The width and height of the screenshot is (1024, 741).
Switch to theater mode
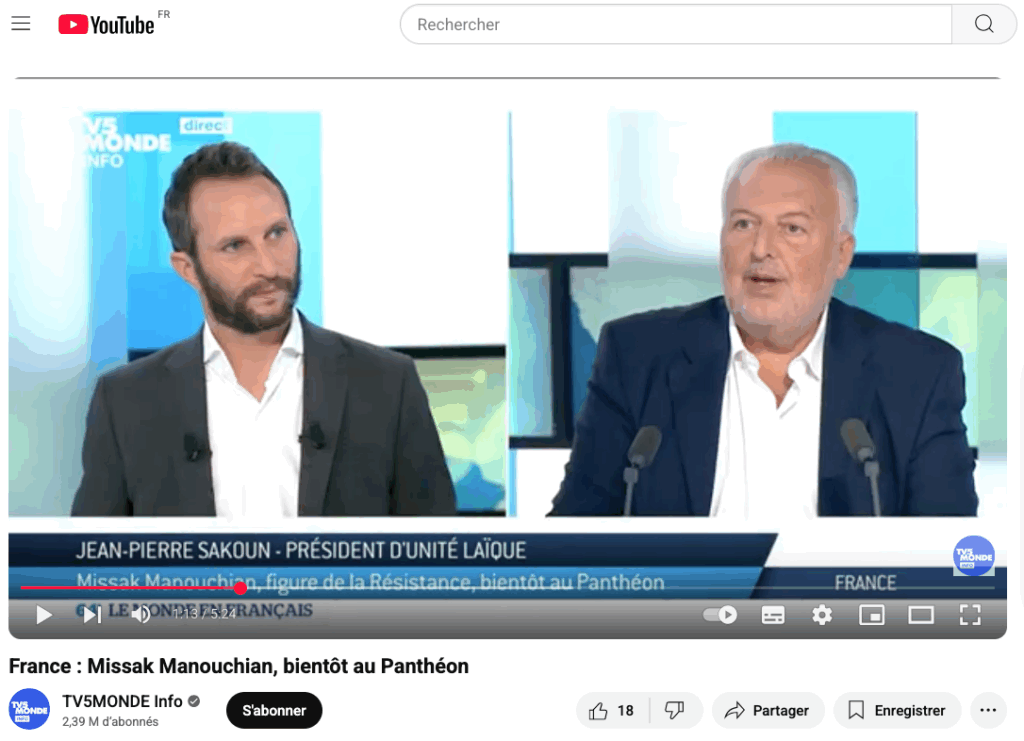tap(921, 615)
